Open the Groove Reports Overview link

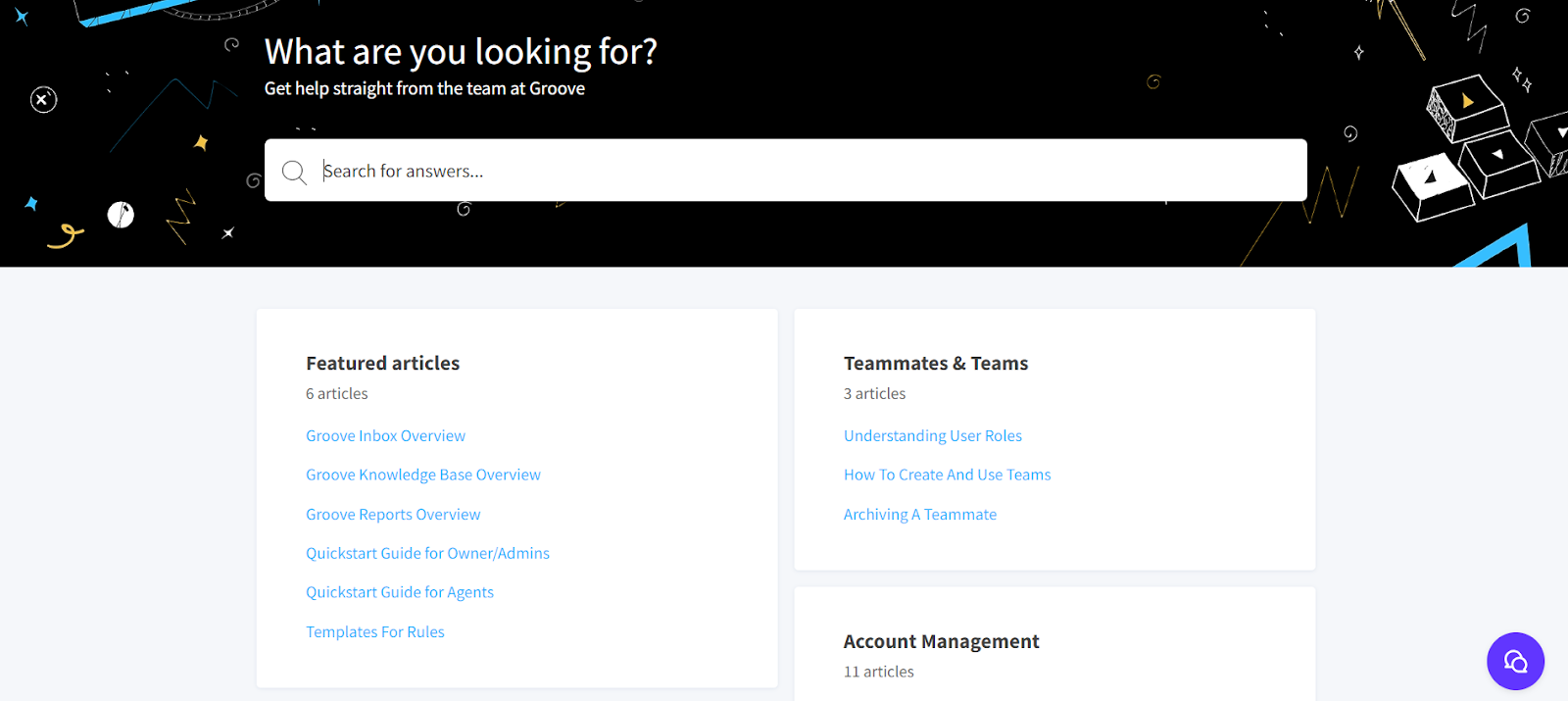[x=393, y=515]
